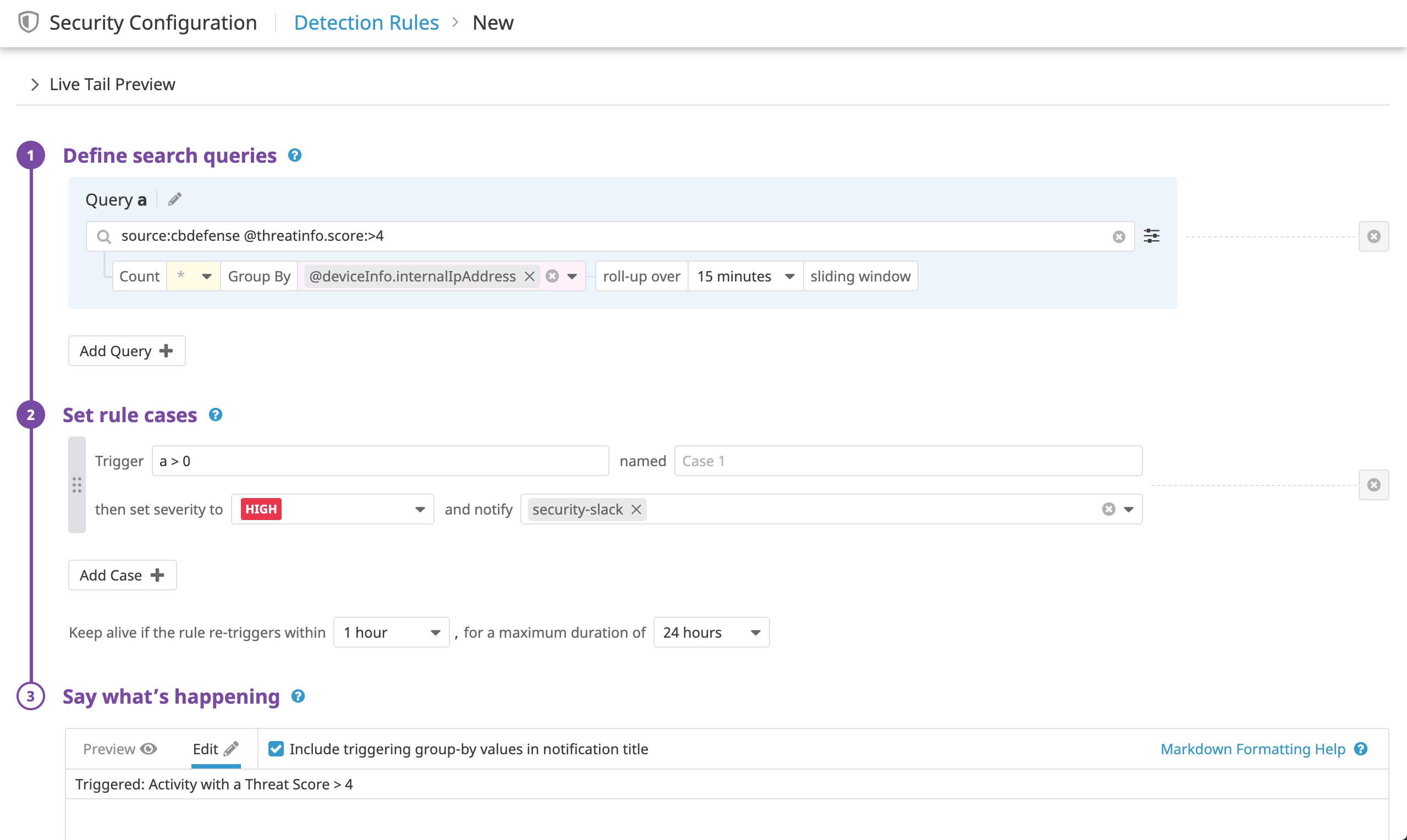Viewport: 1407px width, 840px height.
Task: Edit the Query a name via pencil icon
Action: click(x=174, y=198)
